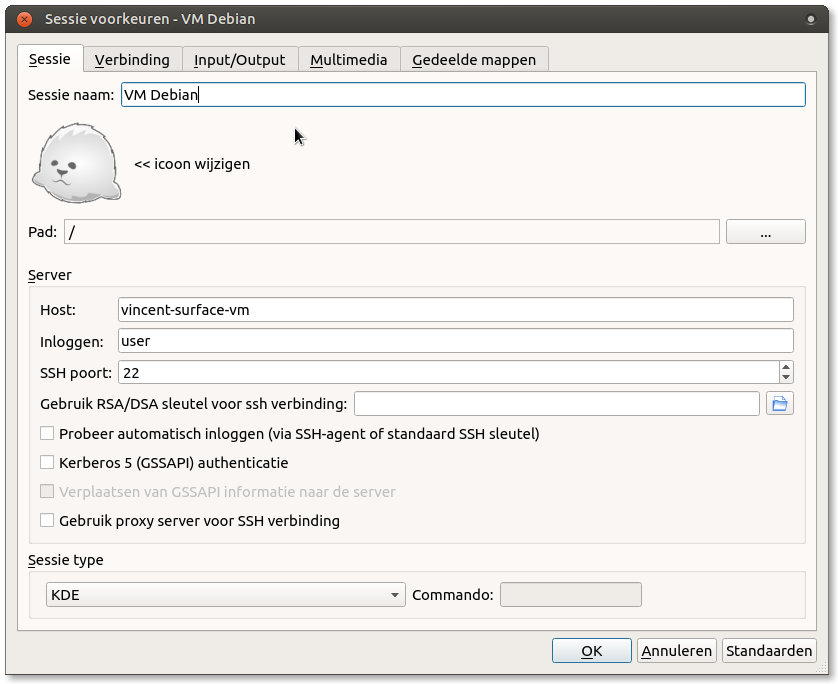Click the path browse "..." button
Screen dimensions: 838x684
[x=765, y=233]
